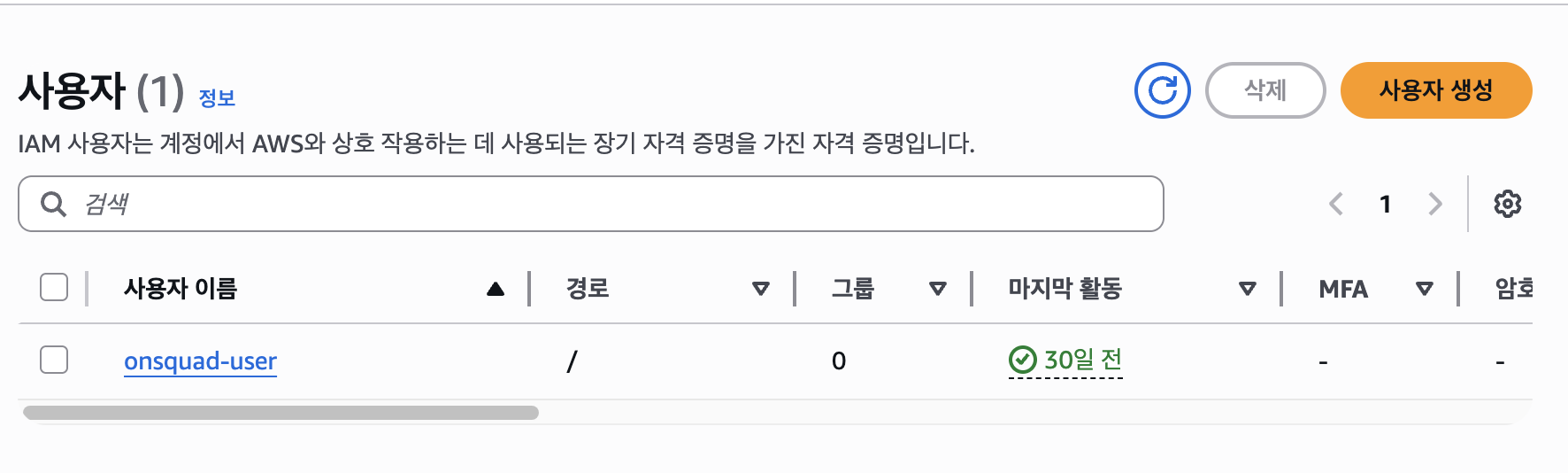
Task: Click the 사용자 생성 button
Action: point(1435,90)
